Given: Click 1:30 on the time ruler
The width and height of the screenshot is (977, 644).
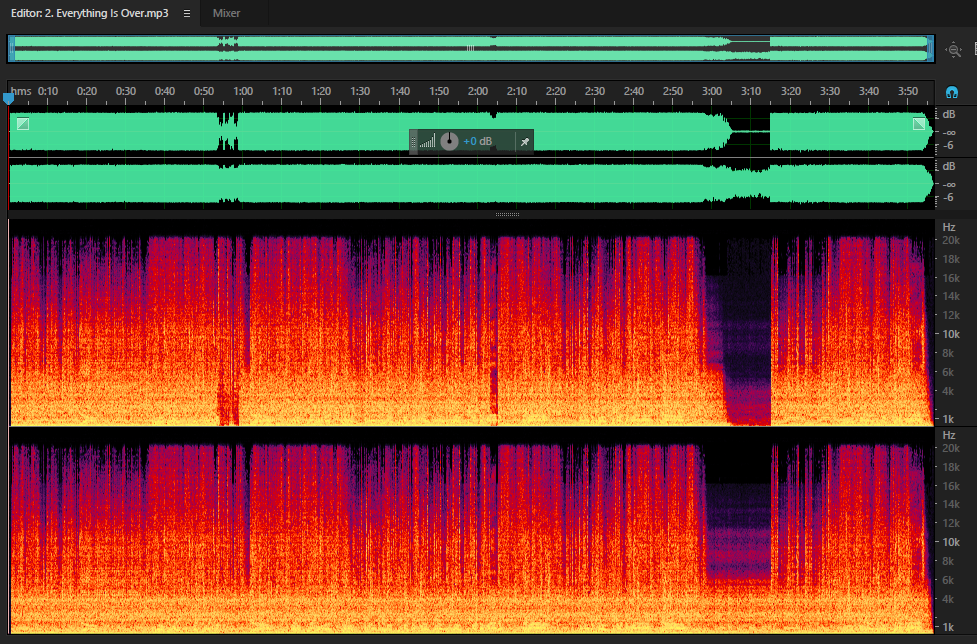Looking at the screenshot, I should pos(360,91).
